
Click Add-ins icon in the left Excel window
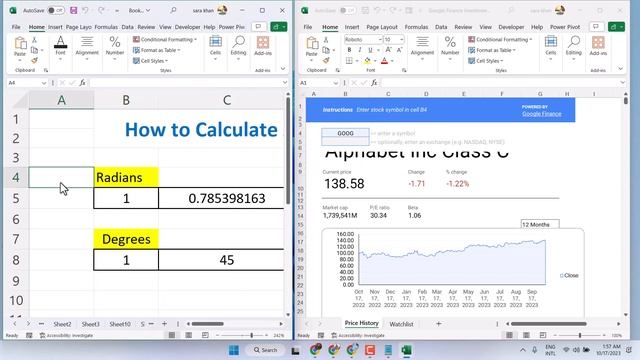click(x=263, y=46)
